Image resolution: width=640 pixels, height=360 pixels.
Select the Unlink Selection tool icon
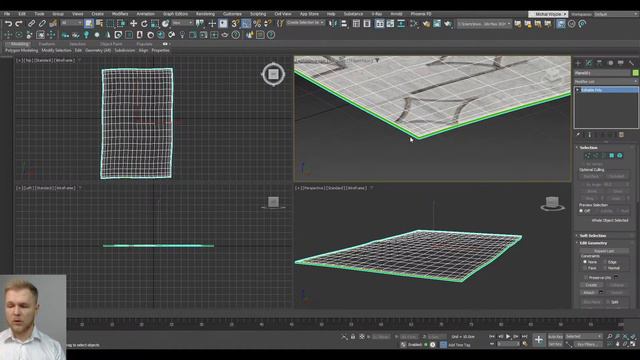click(x=42, y=24)
